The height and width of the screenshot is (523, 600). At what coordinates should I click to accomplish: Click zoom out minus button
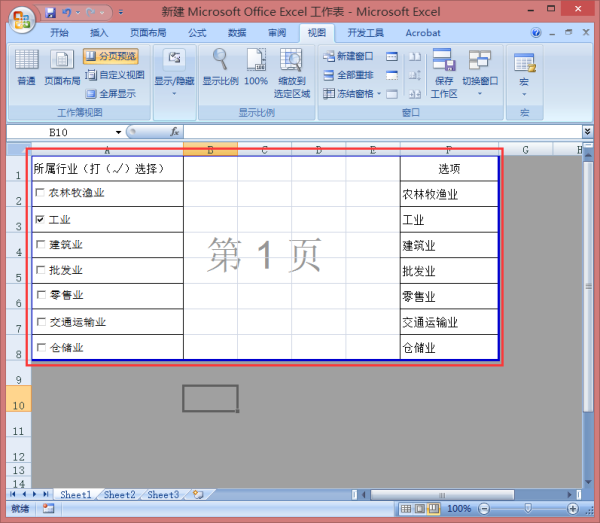pyautogui.click(x=484, y=509)
